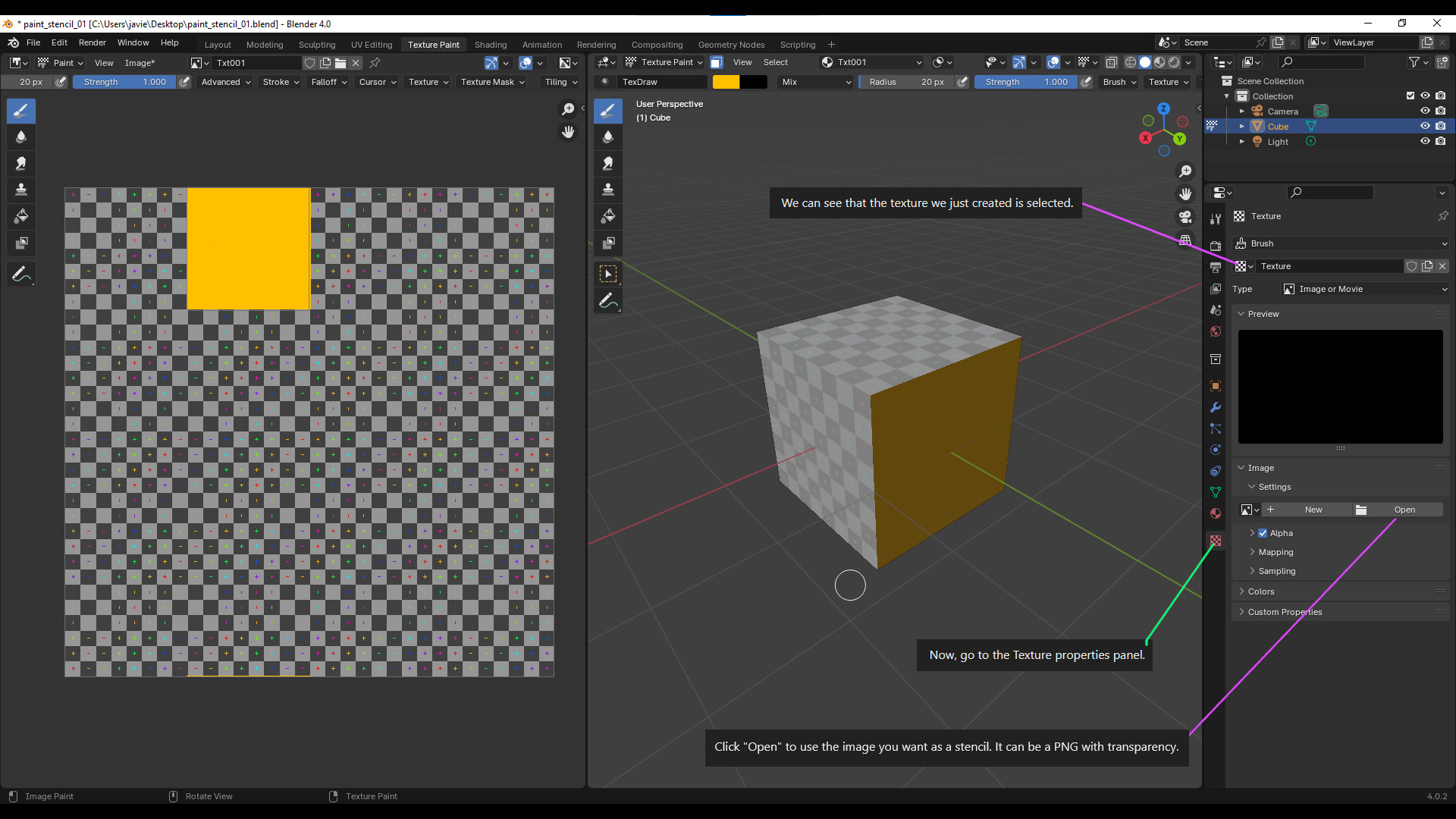Open the Select menu in 3D viewport header
Image resolution: width=1456 pixels, height=819 pixels.
tap(775, 62)
